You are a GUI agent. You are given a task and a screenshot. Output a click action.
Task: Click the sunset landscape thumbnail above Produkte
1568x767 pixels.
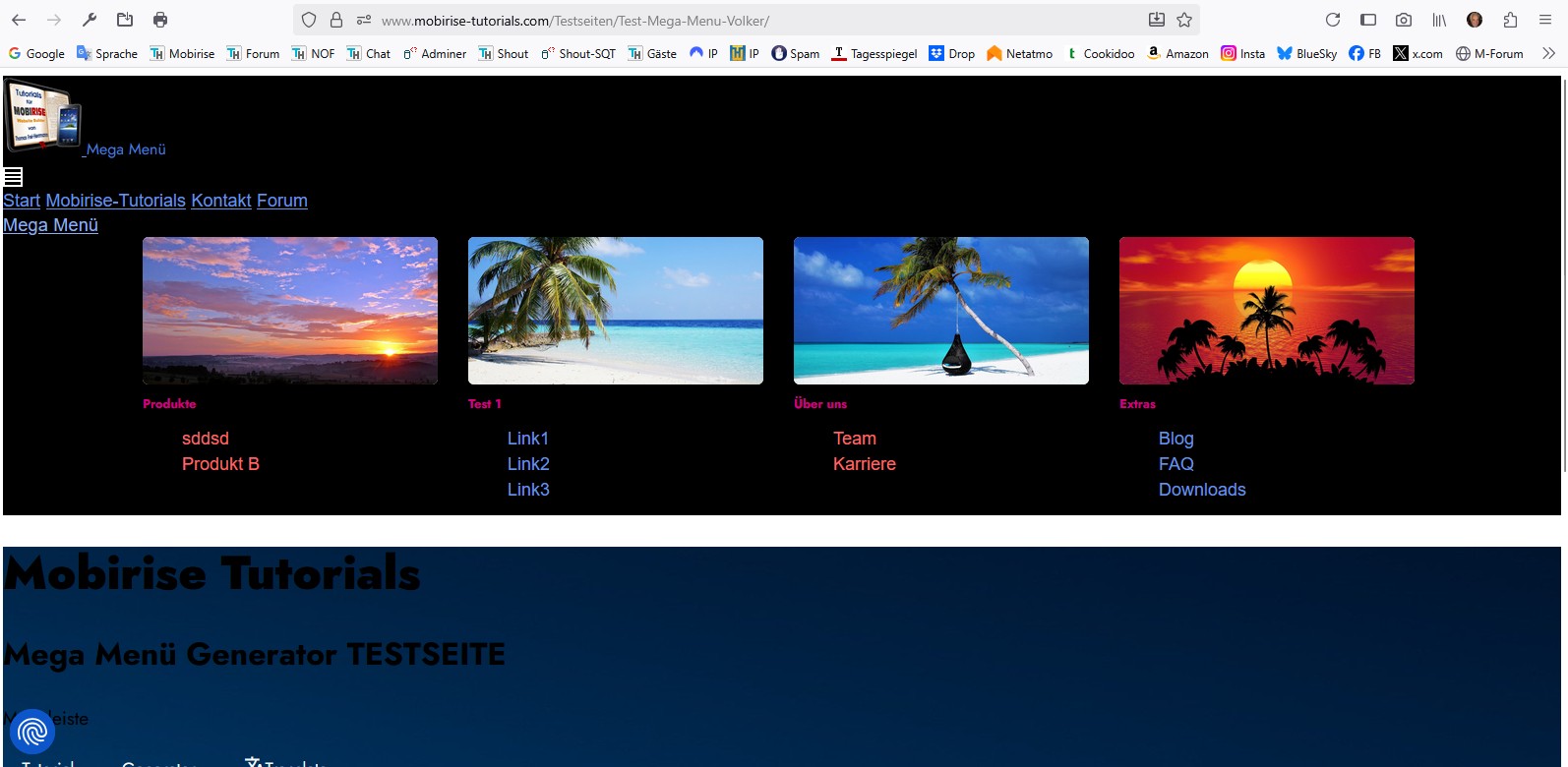(290, 311)
